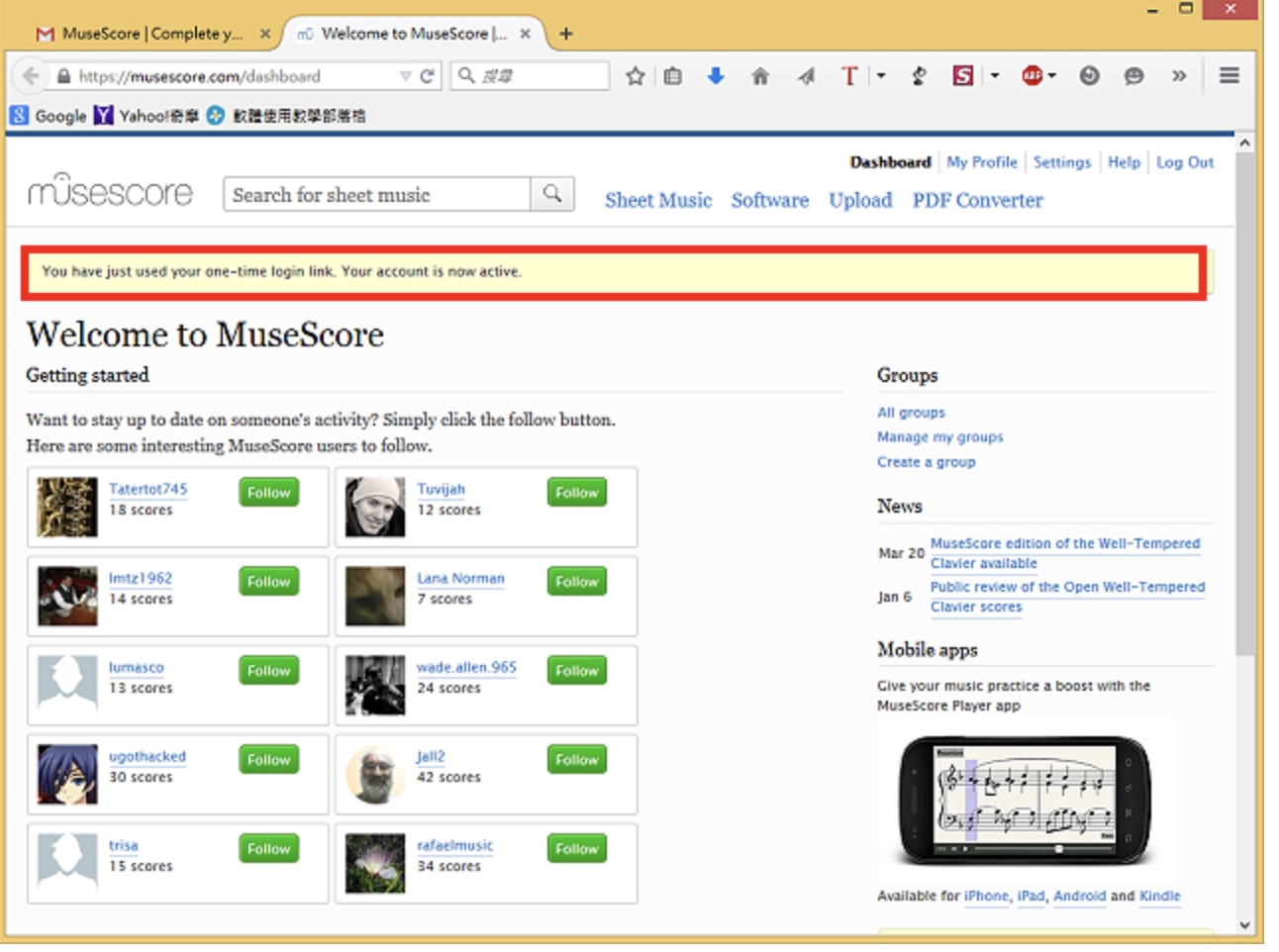Open Tatertot745 profile picture
The height and width of the screenshot is (952, 1279).
[x=67, y=507]
